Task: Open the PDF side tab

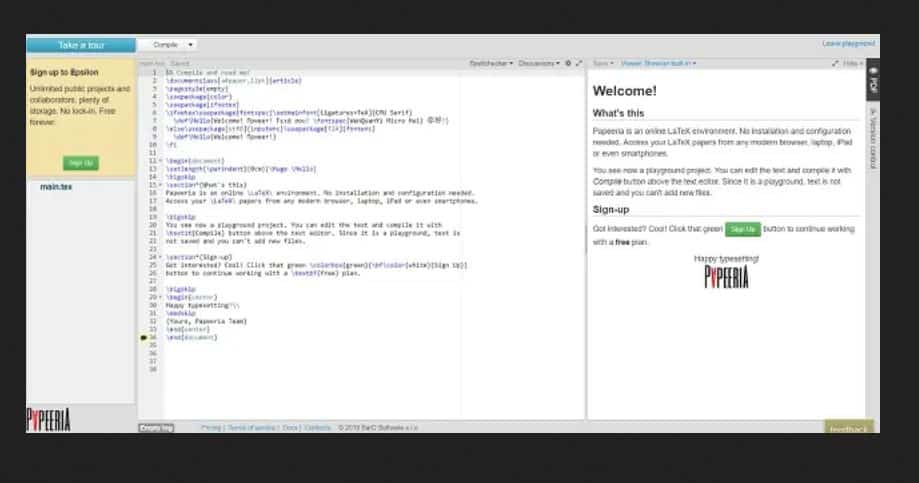Action: (873, 80)
